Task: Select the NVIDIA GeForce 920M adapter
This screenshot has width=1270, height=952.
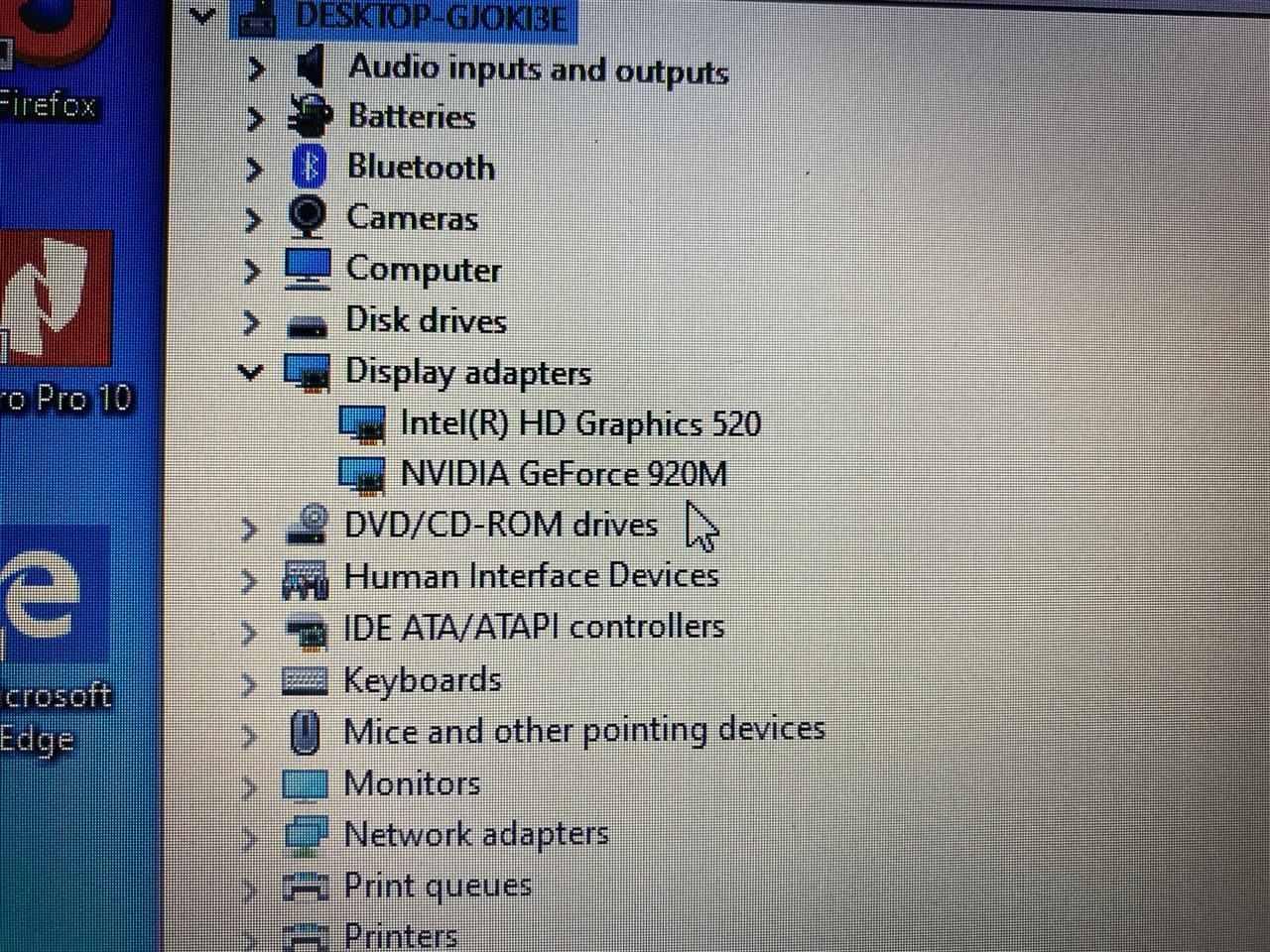Action: tap(563, 474)
